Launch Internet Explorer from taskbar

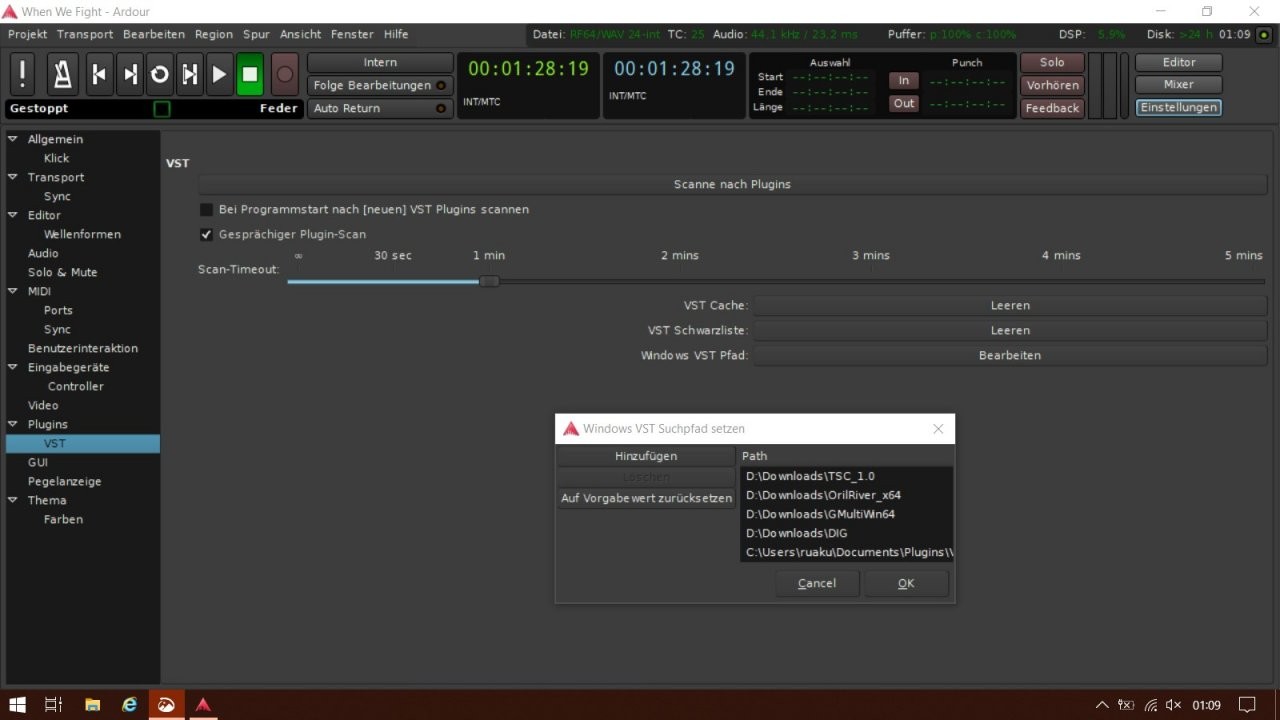coord(130,705)
